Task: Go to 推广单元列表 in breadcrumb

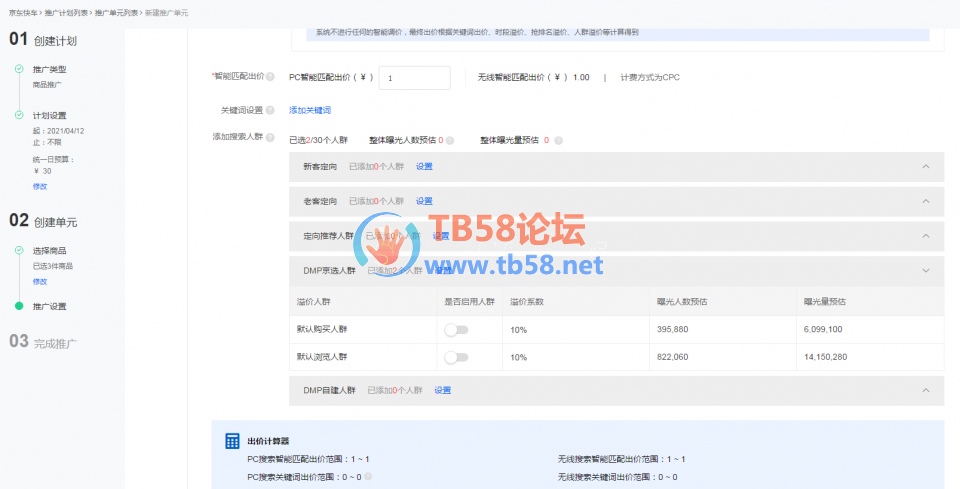Action: [x=117, y=12]
